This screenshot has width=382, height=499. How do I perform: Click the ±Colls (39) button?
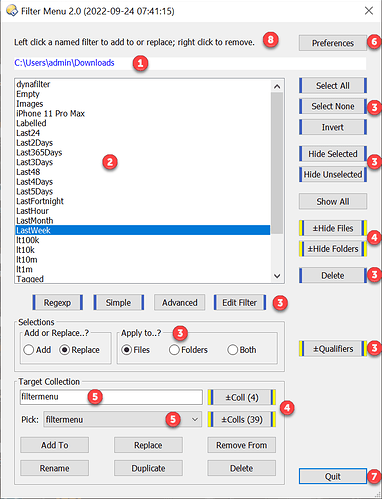point(242,419)
